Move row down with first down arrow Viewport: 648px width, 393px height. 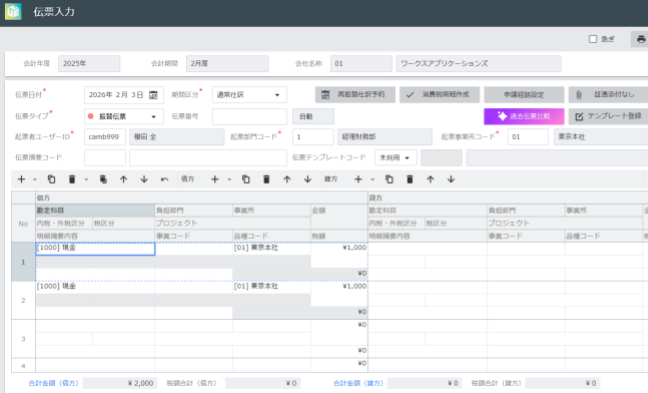click(144, 179)
